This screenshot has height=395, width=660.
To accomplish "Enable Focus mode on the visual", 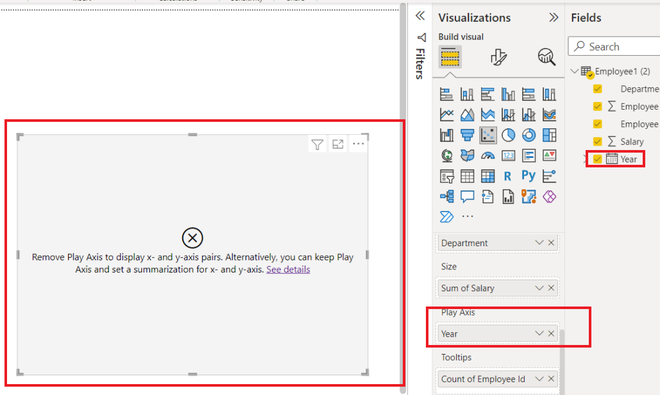I will tap(338, 144).
